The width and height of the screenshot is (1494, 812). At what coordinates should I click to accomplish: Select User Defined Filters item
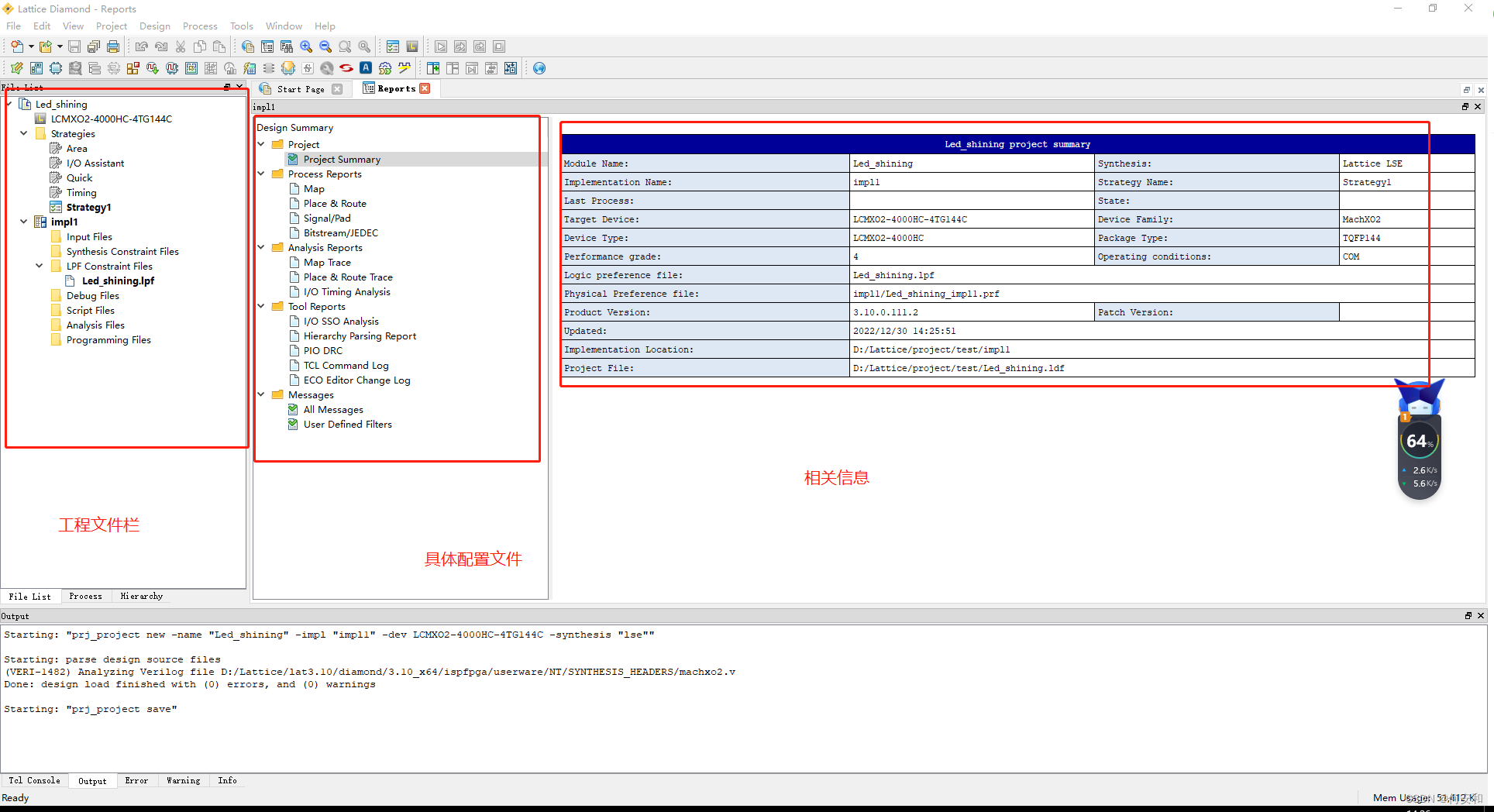pyautogui.click(x=347, y=424)
